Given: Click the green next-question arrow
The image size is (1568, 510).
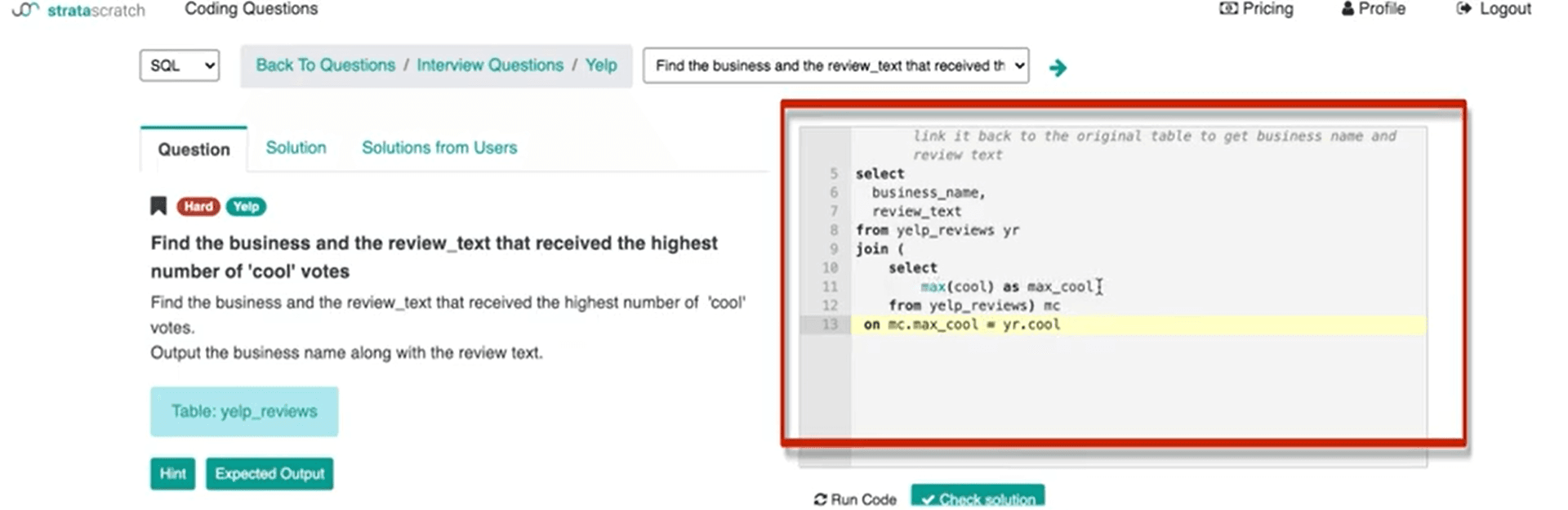Looking at the screenshot, I should [1058, 67].
